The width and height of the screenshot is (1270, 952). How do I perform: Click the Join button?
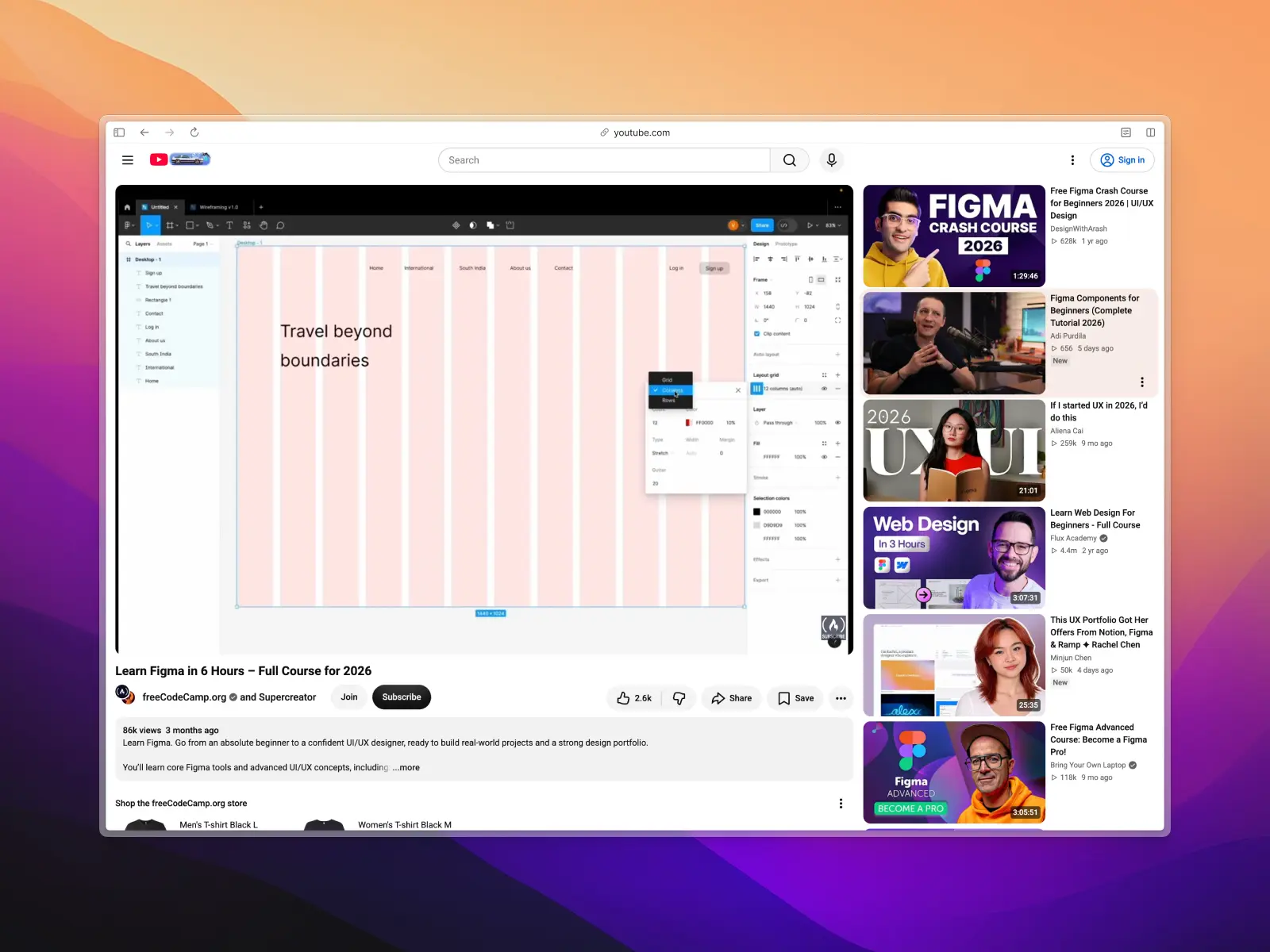[349, 697]
